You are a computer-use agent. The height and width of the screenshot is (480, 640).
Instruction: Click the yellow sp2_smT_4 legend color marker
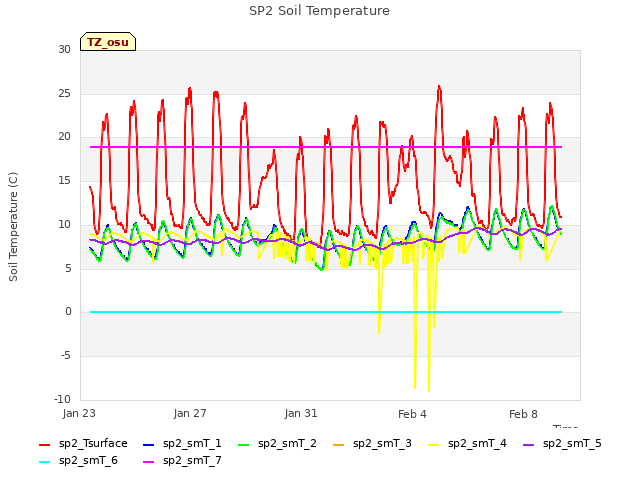tap(433, 444)
